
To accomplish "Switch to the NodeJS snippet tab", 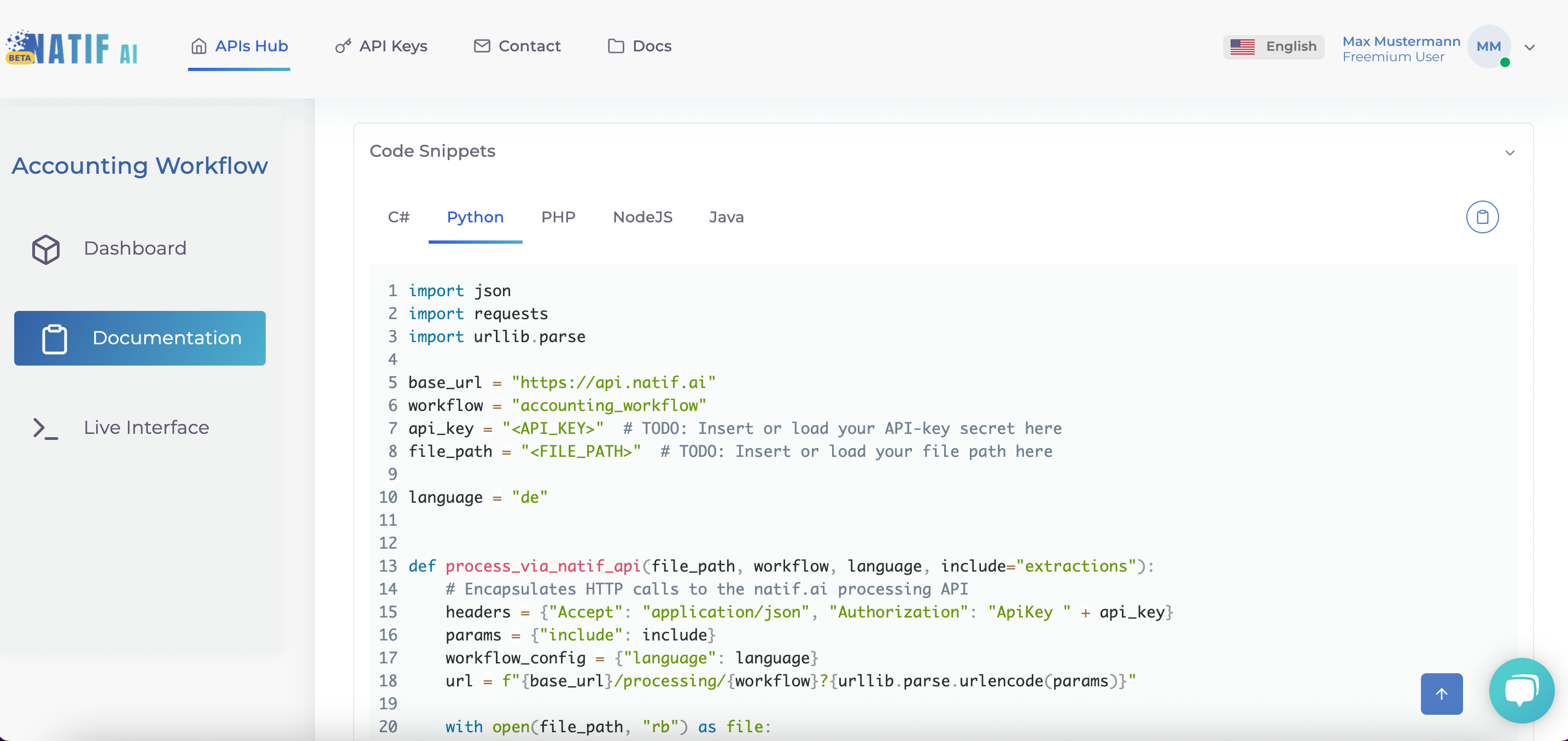I will (642, 217).
